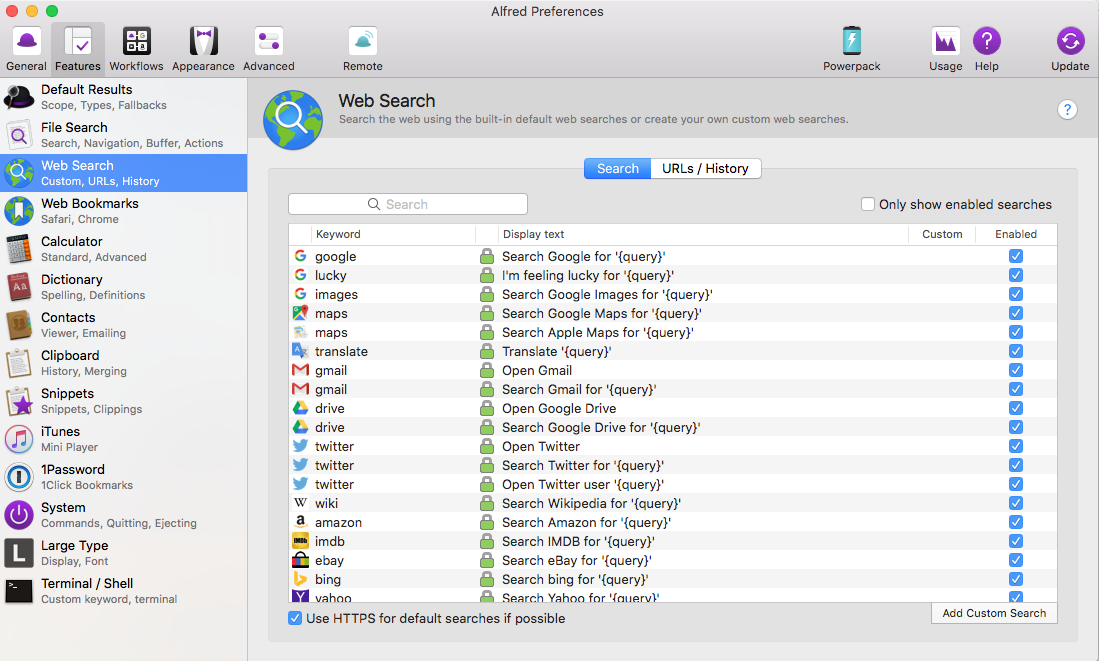Click the round help question mark button
Screen dimensions: 1099x661
click(x=1067, y=110)
